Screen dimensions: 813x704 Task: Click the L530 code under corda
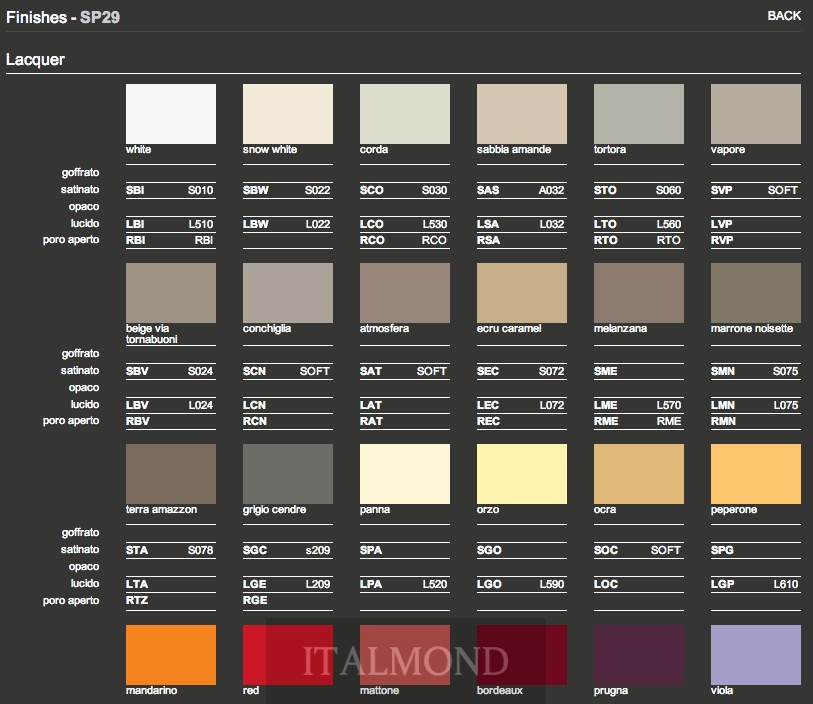click(434, 224)
